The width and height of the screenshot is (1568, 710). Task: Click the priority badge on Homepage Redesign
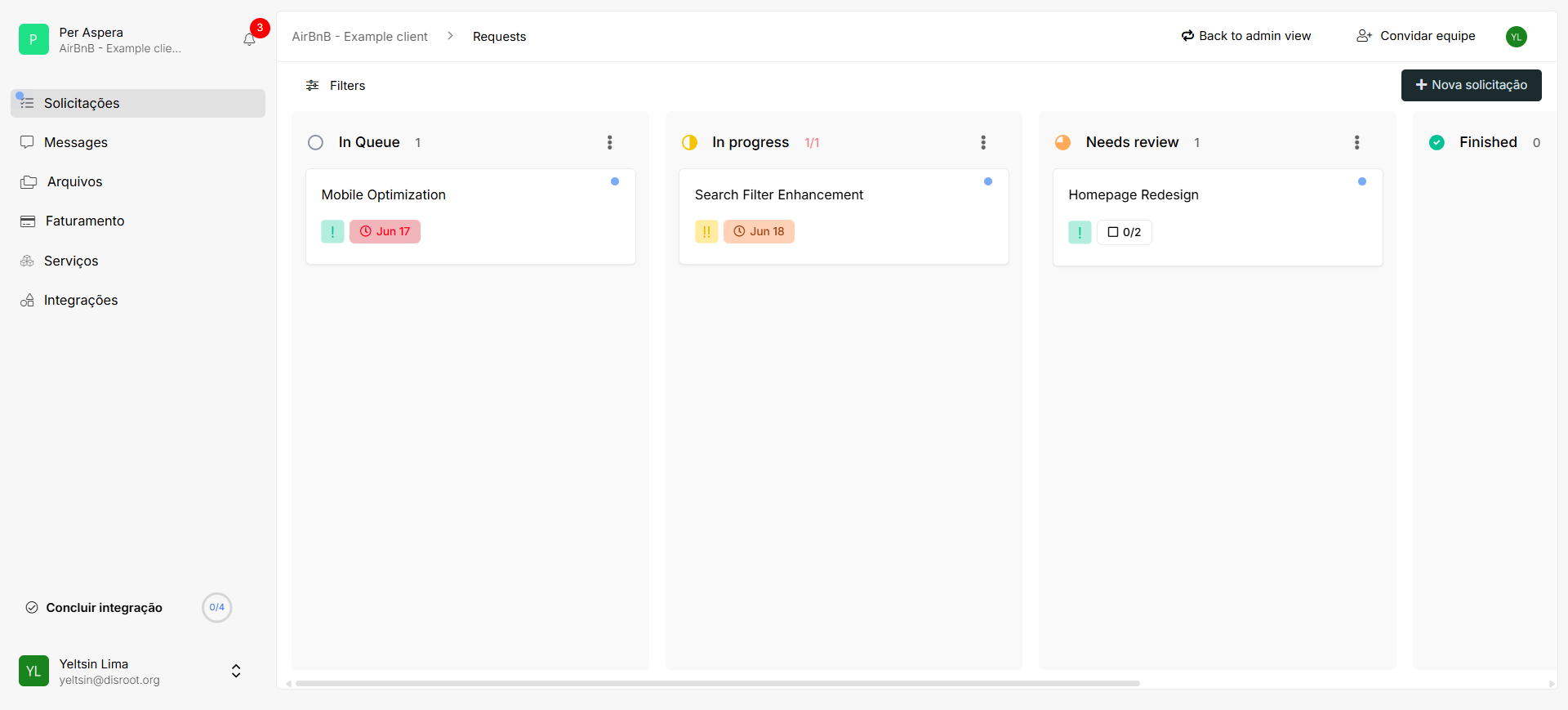click(x=1080, y=232)
